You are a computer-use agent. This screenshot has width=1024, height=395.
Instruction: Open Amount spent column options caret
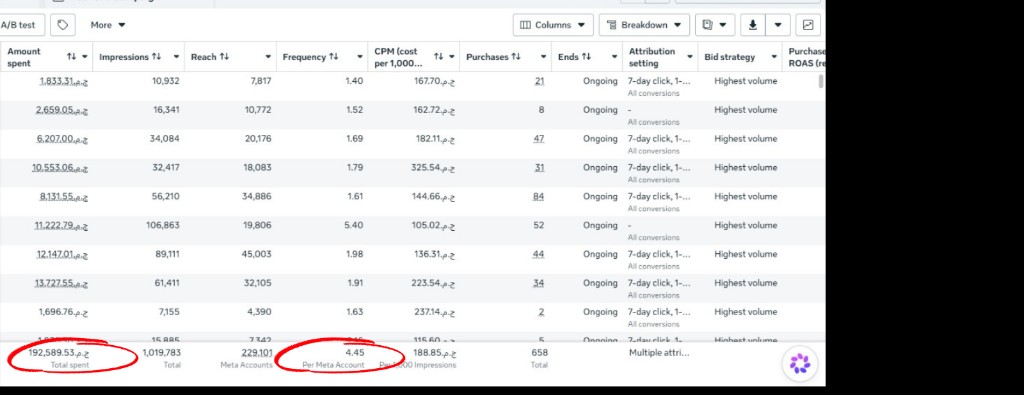(x=84, y=57)
